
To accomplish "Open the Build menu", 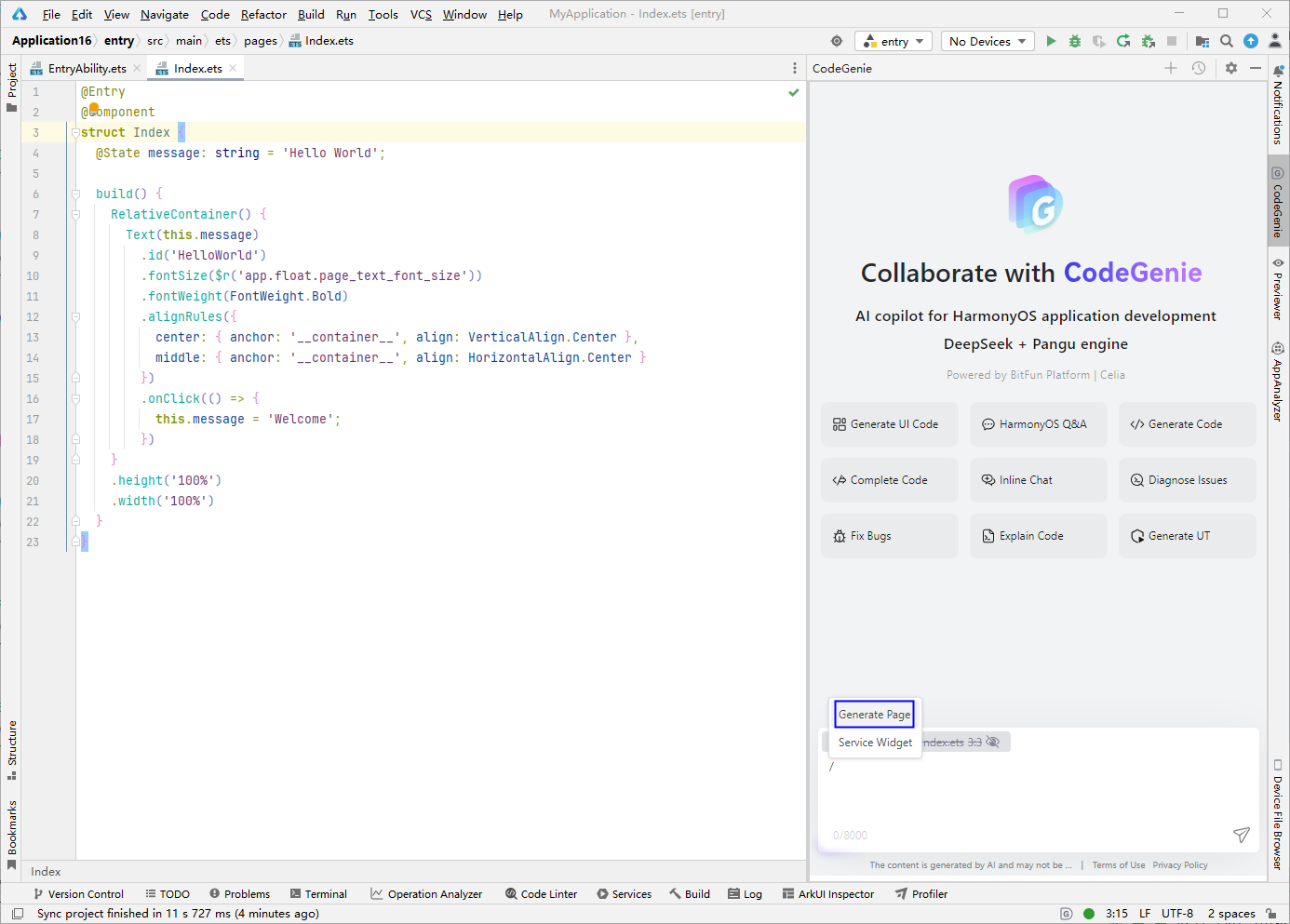I will click(x=311, y=14).
